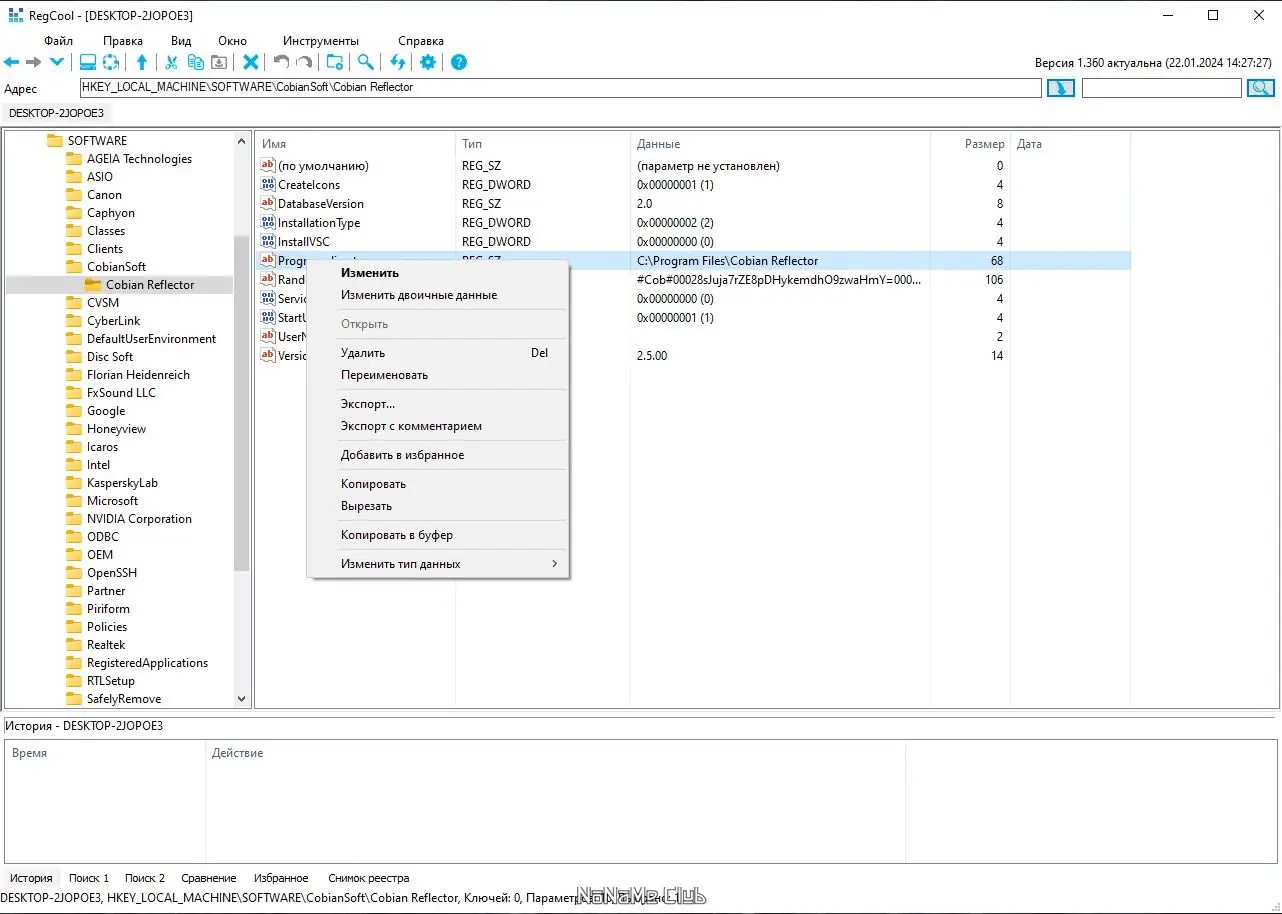The width and height of the screenshot is (1282, 914).
Task: Open the Правка menu
Action: (x=123, y=41)
